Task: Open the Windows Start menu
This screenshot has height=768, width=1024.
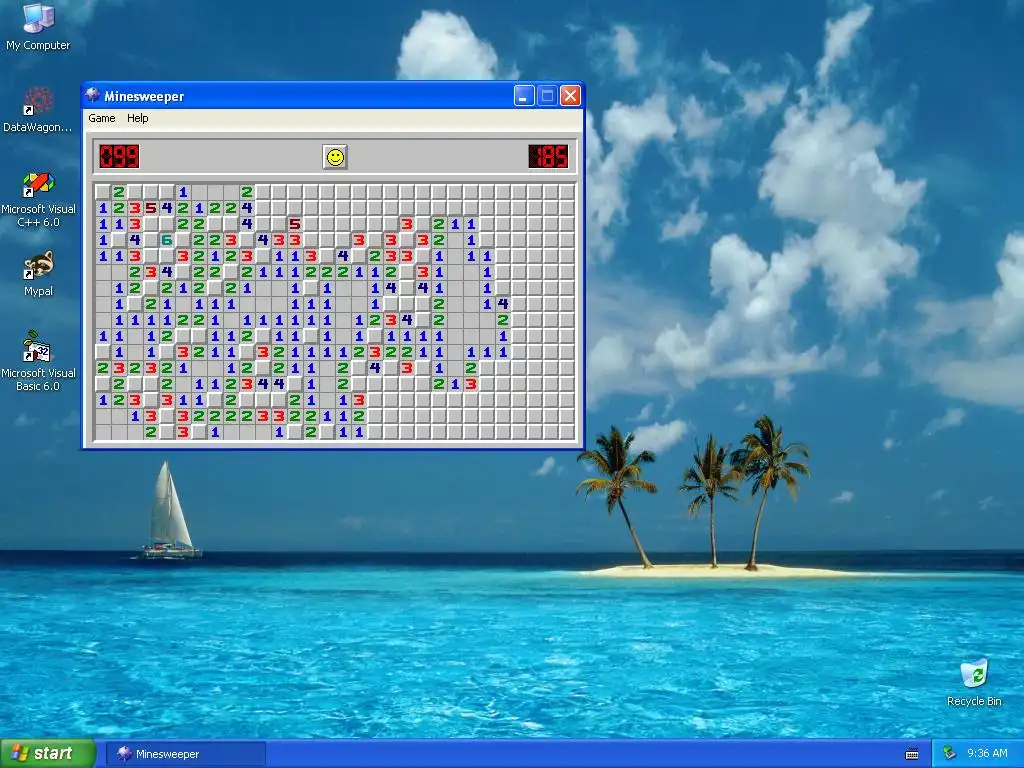Action: (x=48, y=754)
